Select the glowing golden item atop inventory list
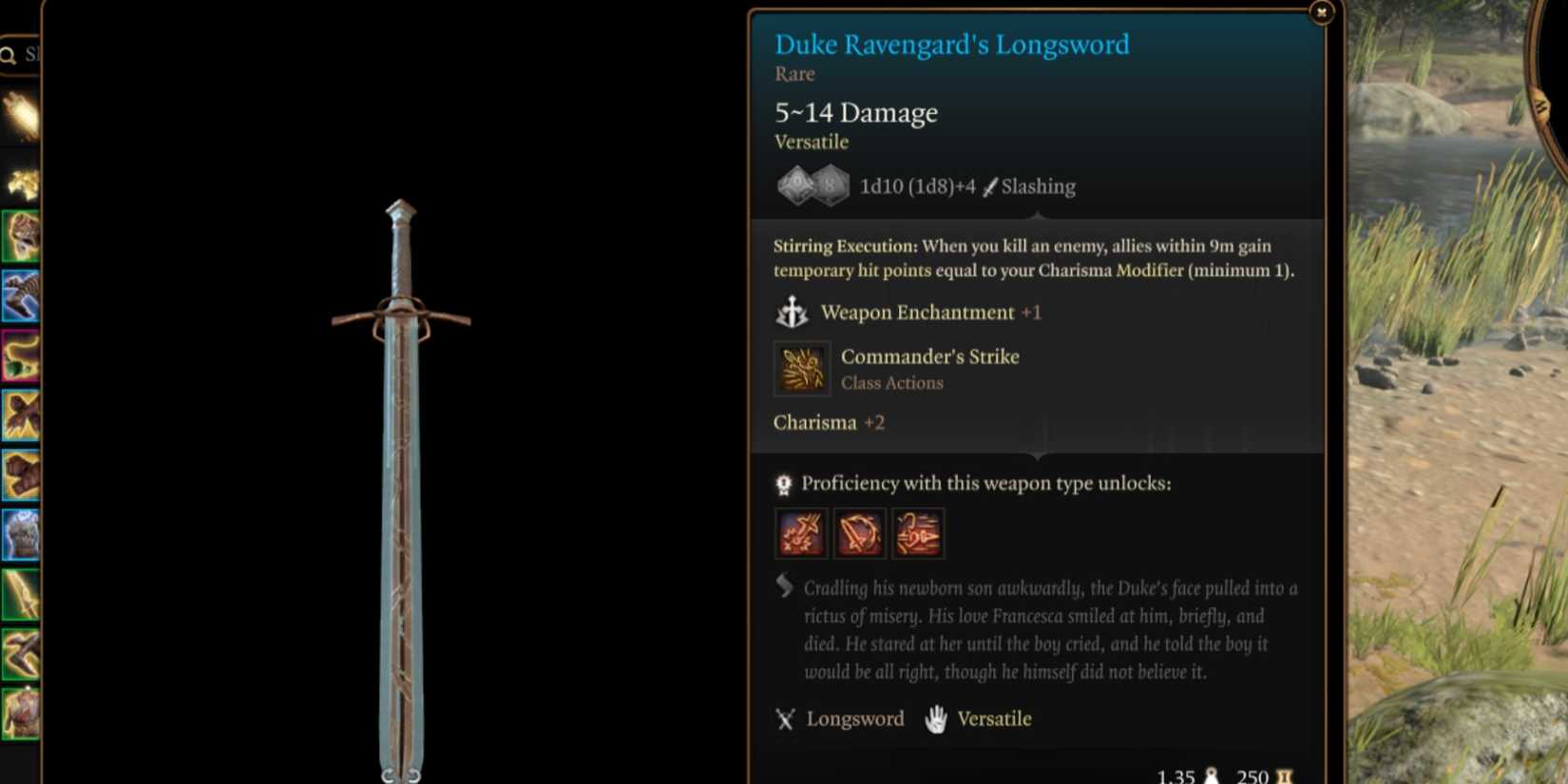The width and height of the screenshot is (1568, 784). 20,116
